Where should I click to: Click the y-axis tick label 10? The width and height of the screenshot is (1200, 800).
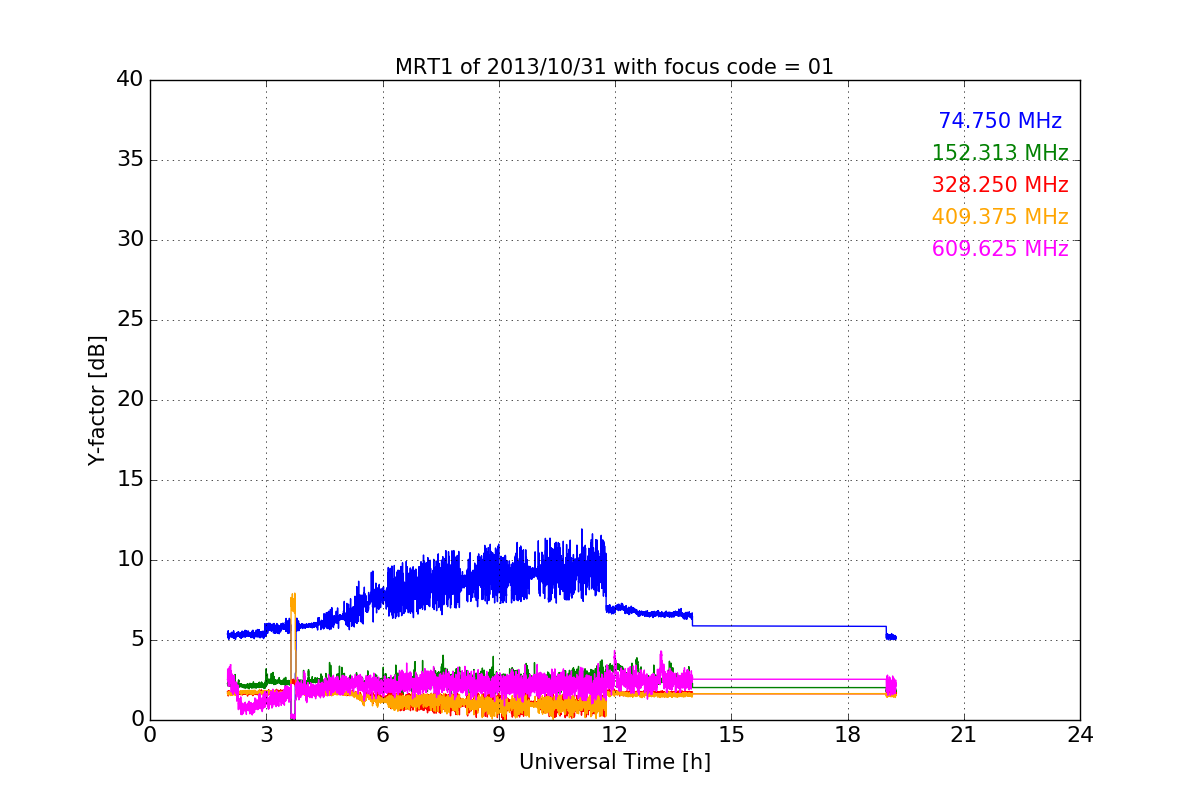click(130, 560)
